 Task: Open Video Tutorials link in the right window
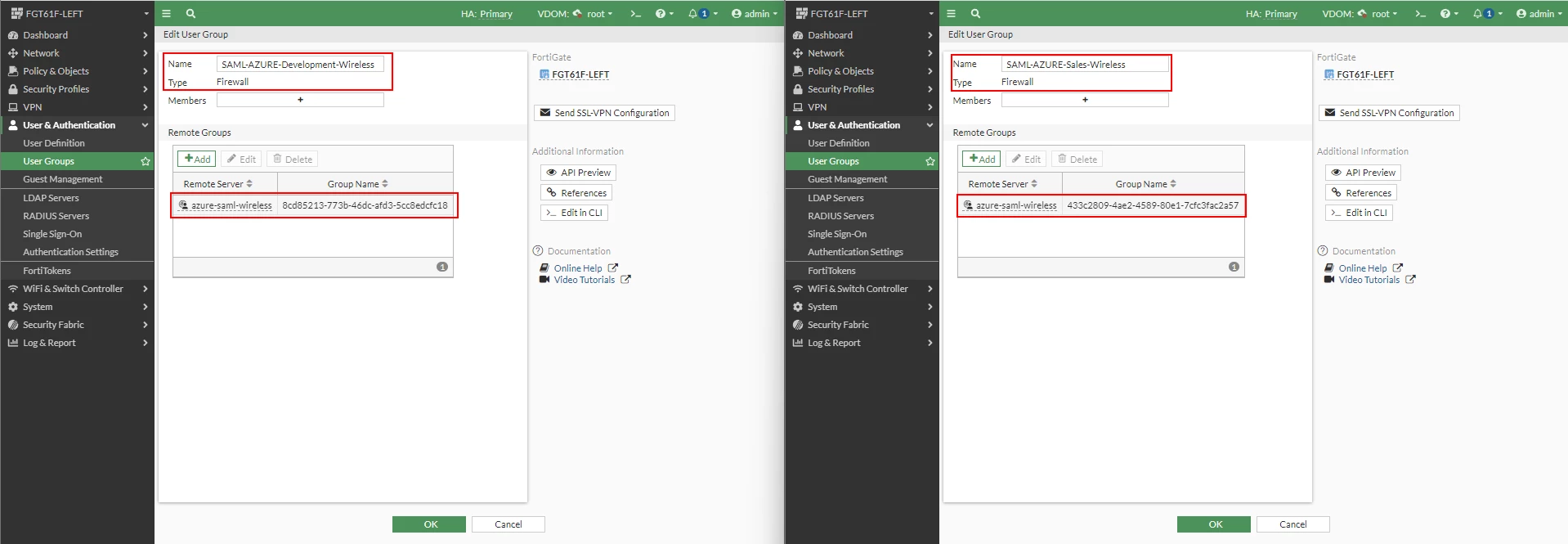click(x=1369, y=280)
